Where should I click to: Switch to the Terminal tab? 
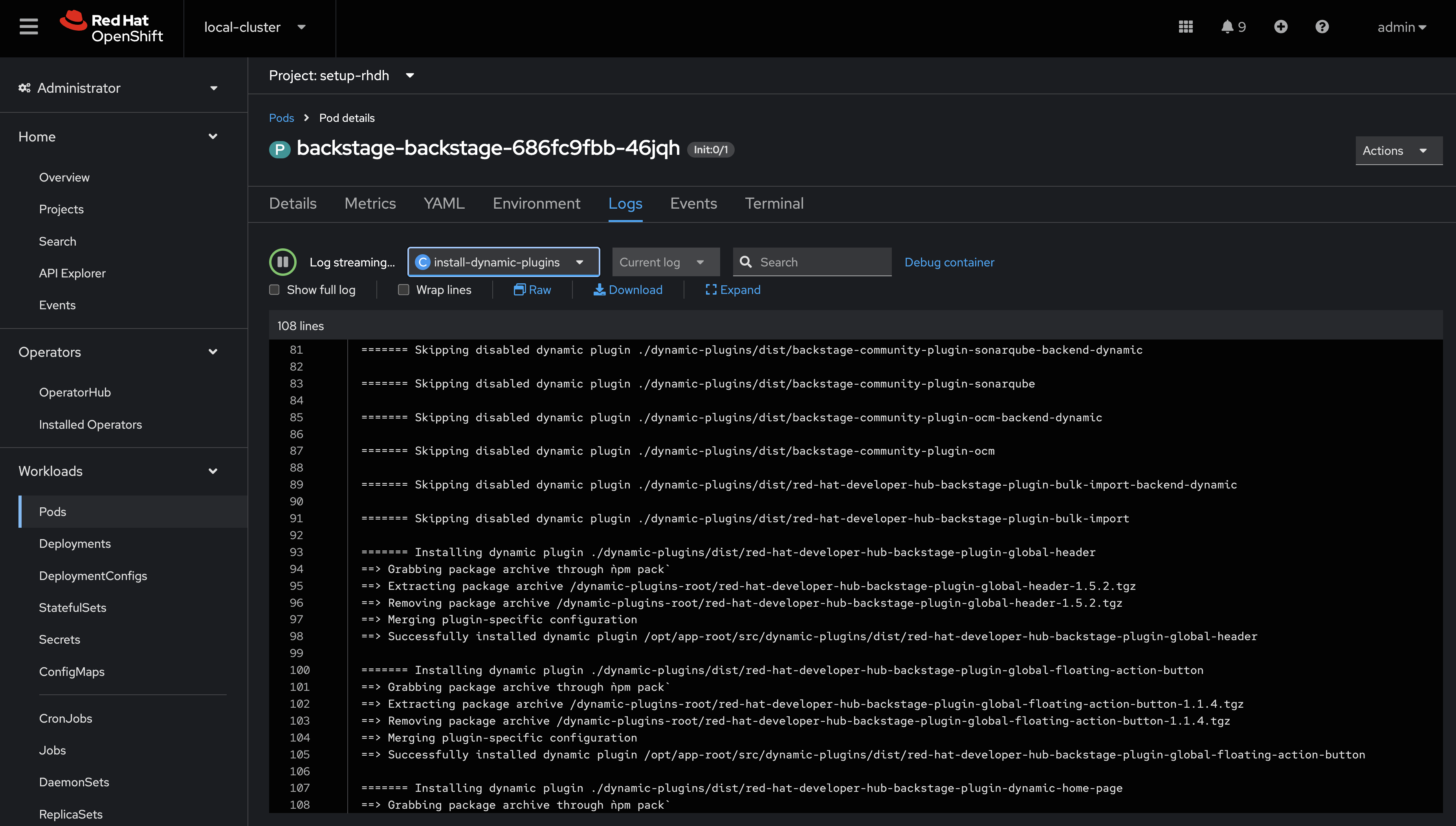coord(774,203)
